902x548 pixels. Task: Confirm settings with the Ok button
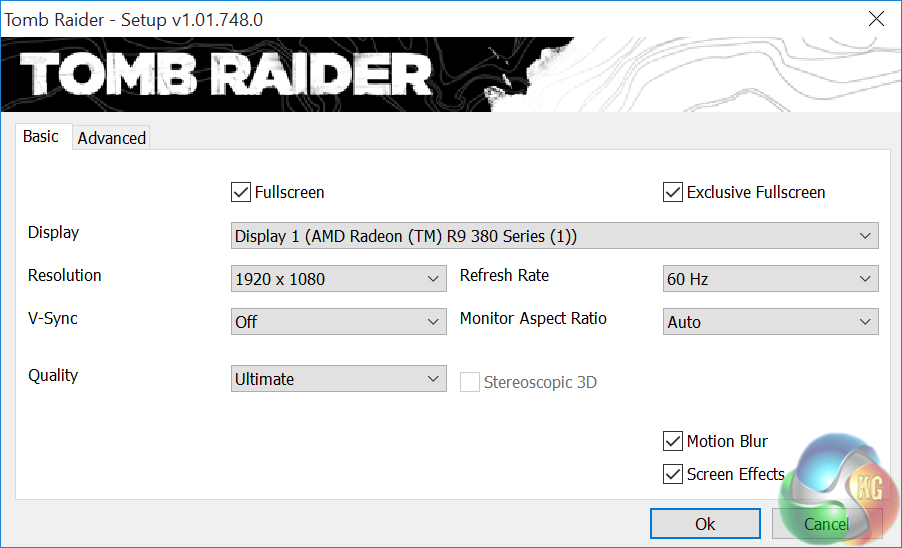705,523
